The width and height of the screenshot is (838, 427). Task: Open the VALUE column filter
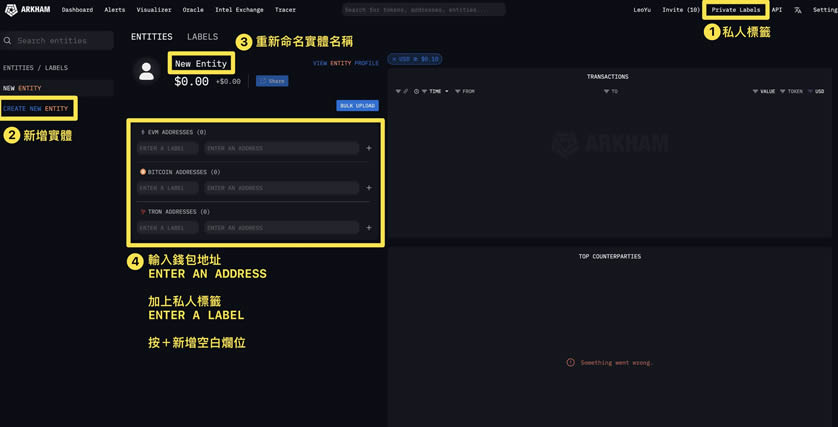point(756,91)
